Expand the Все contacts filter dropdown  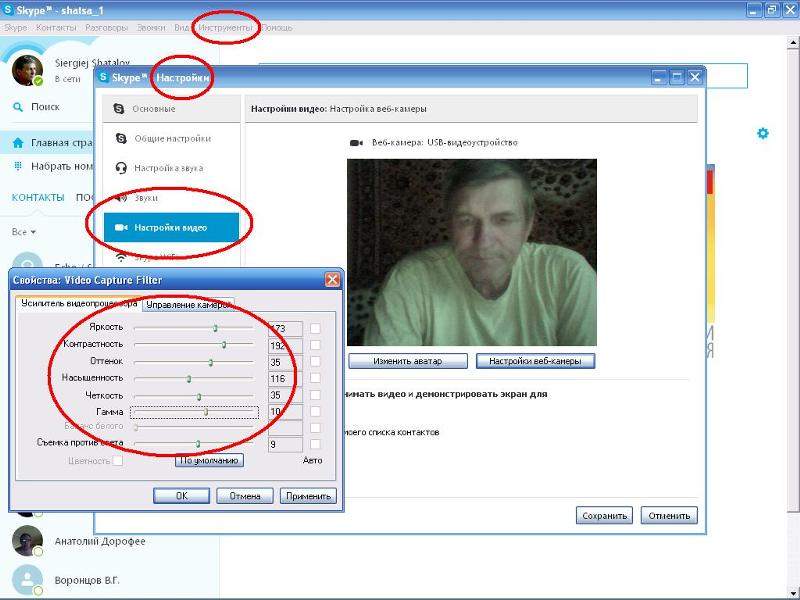click(x=24, y=232)
